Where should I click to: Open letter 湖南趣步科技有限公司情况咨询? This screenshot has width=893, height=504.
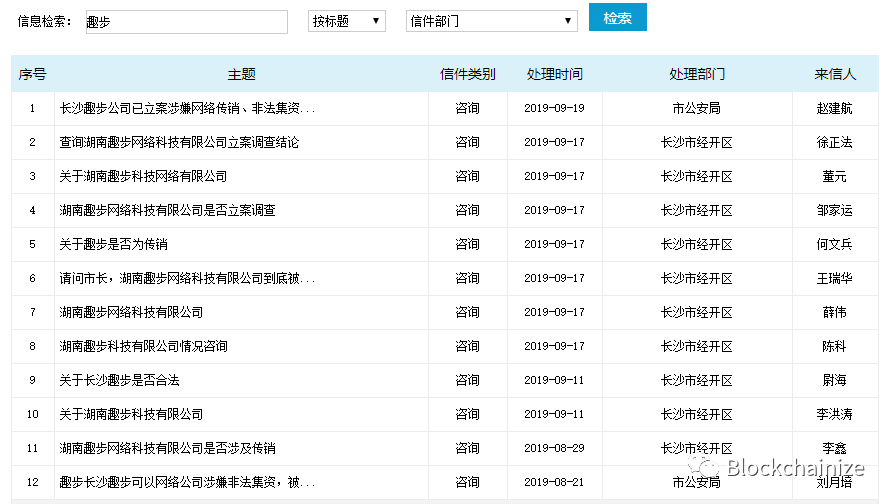click(x=143, y=346)
